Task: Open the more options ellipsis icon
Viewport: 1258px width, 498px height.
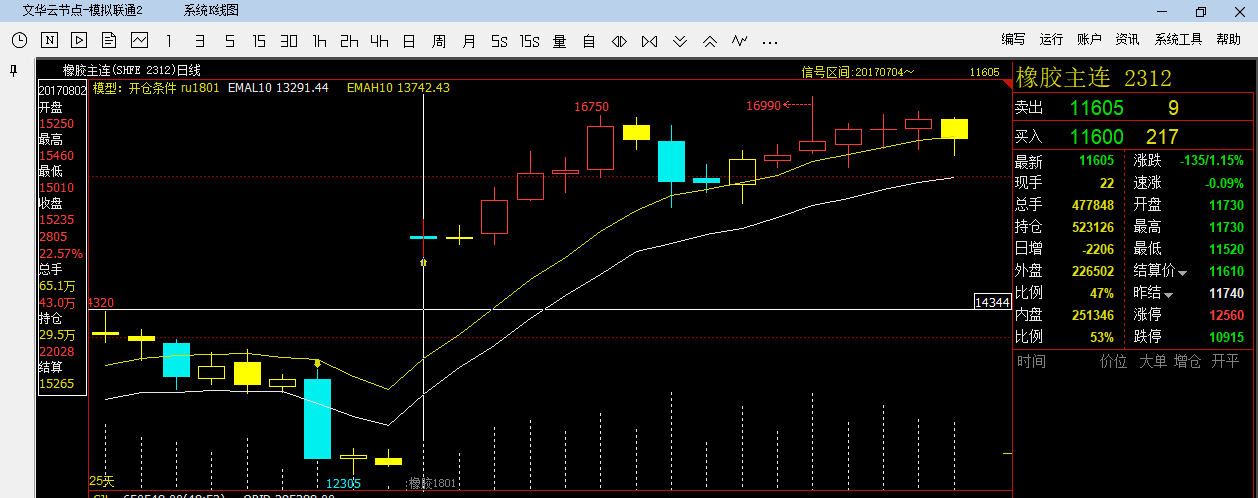Action: [769, 43]
